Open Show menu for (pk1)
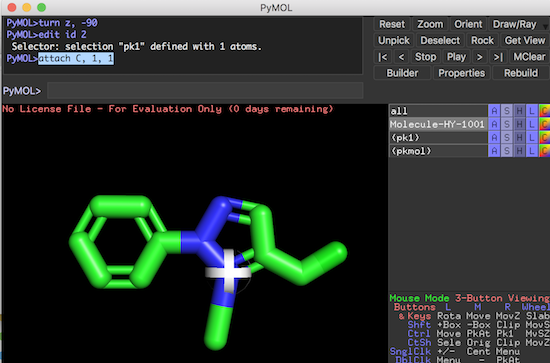 [x=507, y=137]
